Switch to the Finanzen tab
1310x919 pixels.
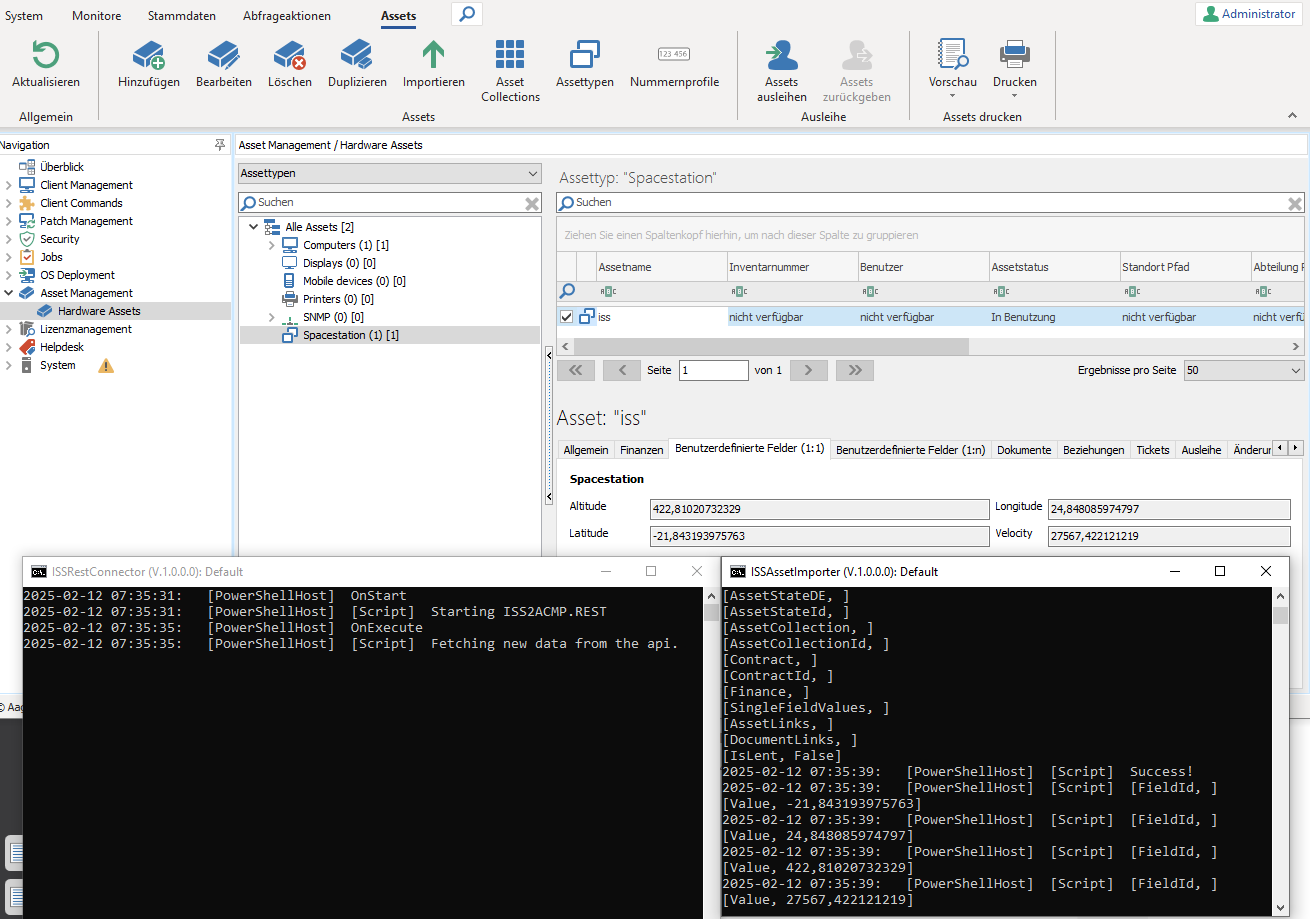(x=641, y=450)
